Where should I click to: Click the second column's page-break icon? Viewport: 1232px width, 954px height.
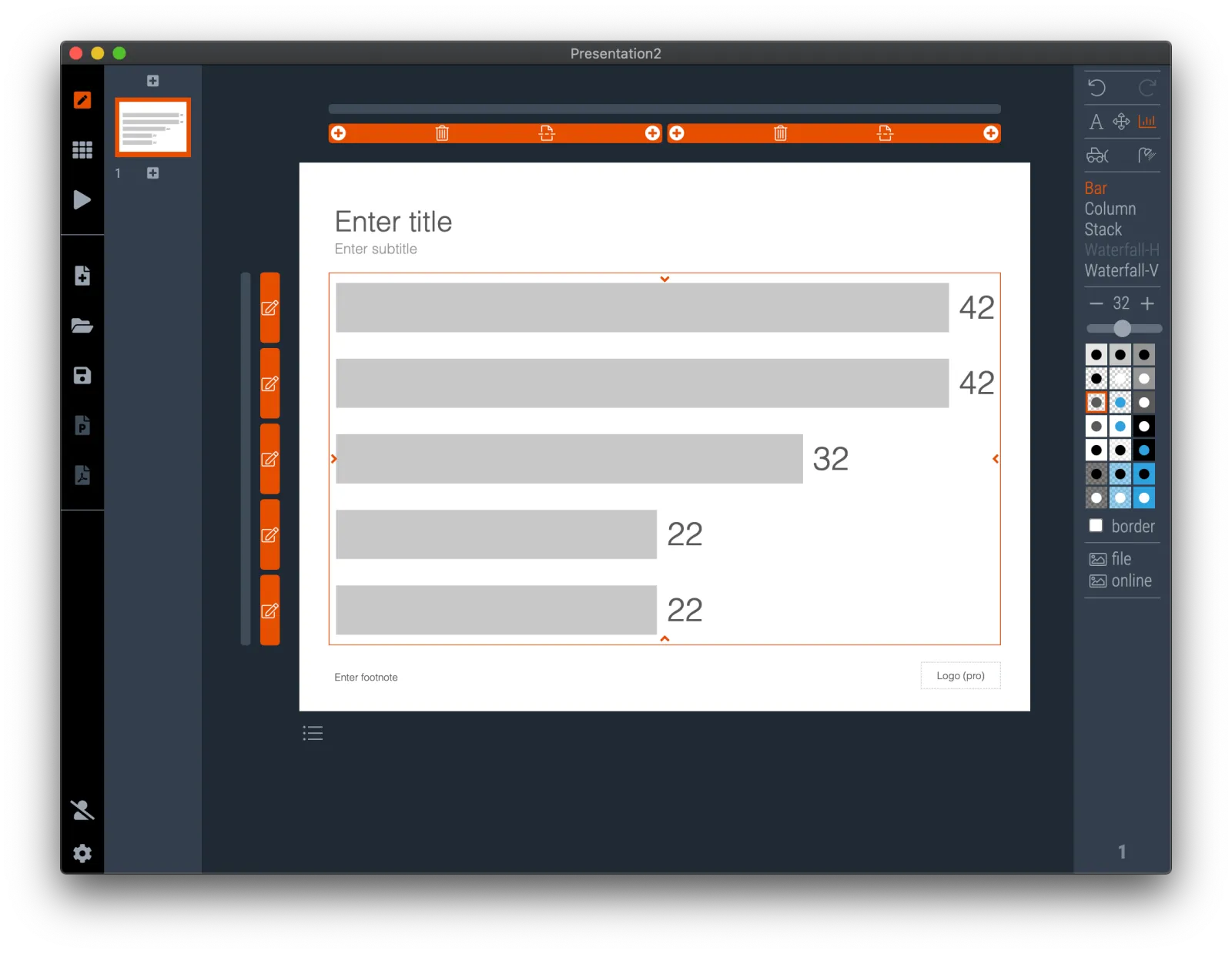(x=885, y=133)
